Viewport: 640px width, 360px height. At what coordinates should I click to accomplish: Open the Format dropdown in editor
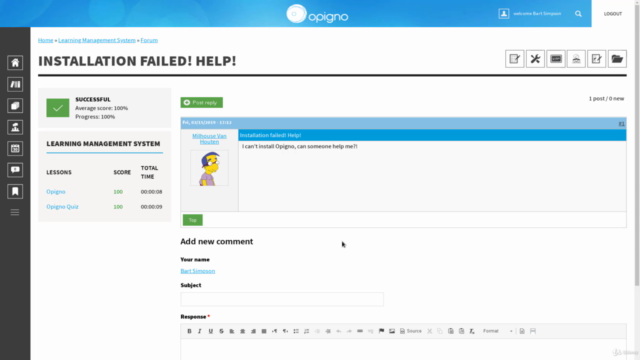tap(497, 331)
